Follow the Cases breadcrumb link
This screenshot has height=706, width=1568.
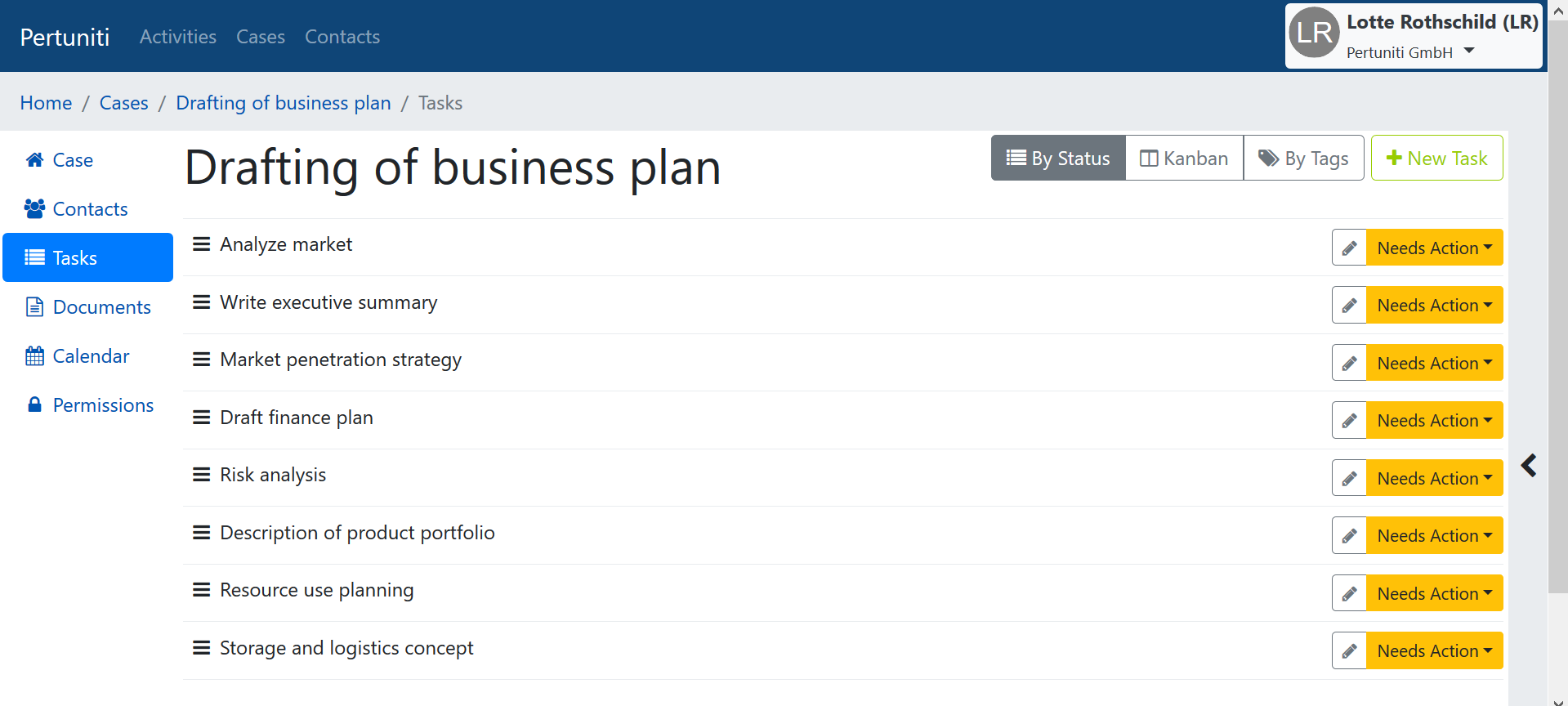[124, 103]
